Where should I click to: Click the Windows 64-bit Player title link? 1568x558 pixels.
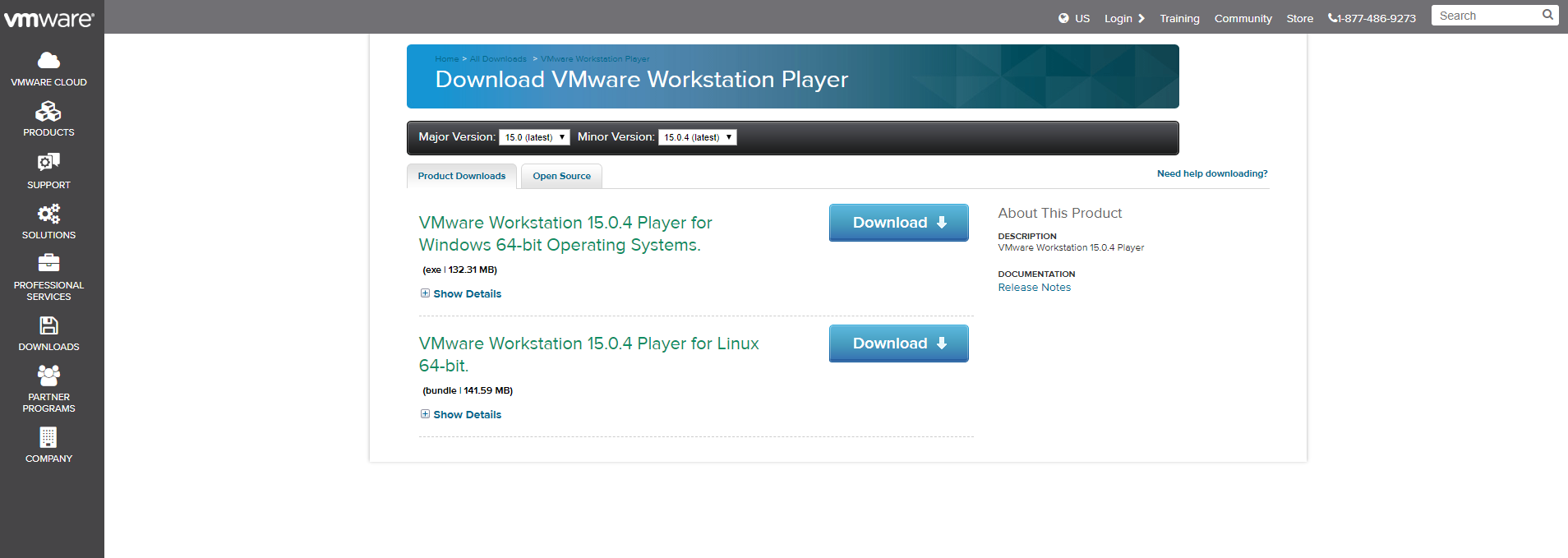pyautogui.click(x=565, y=233)
